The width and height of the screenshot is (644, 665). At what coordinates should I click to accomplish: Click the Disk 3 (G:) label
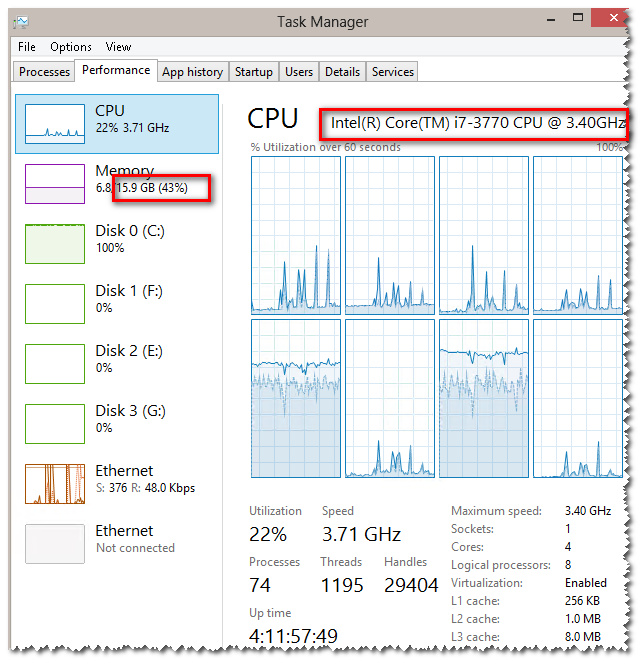(130, 411)
